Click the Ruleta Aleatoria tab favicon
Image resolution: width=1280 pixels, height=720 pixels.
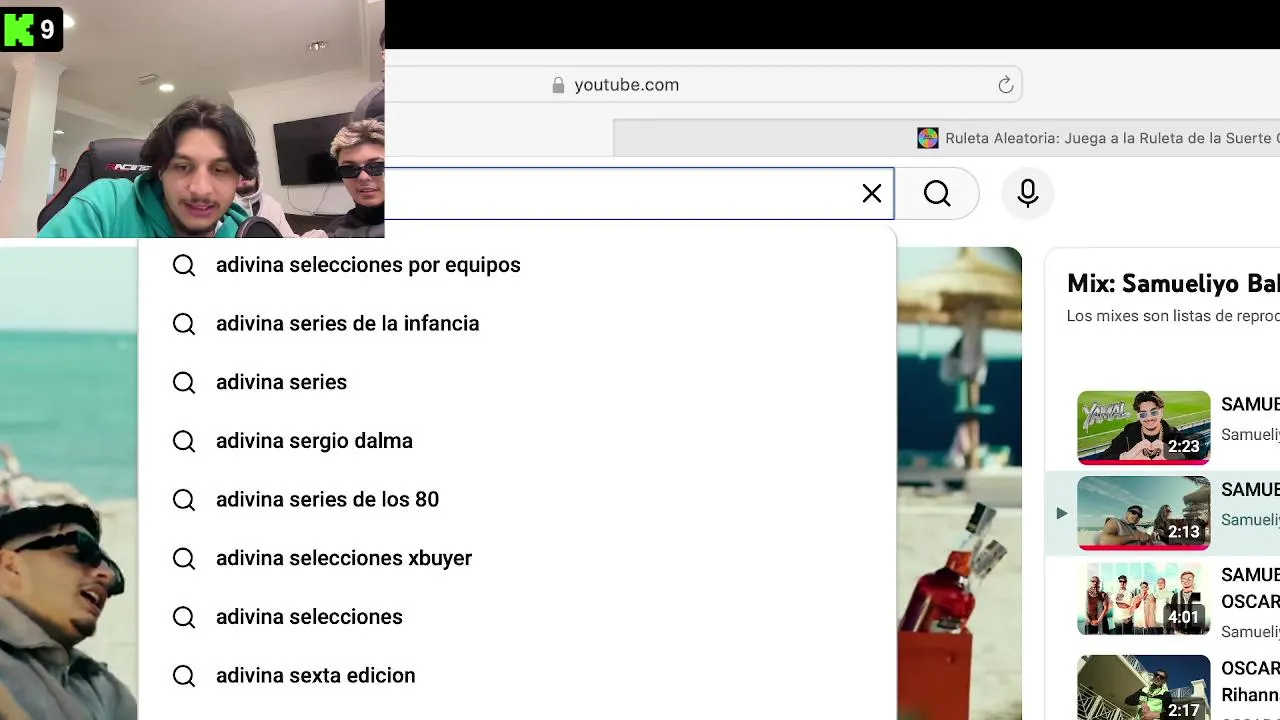[928, 138]
